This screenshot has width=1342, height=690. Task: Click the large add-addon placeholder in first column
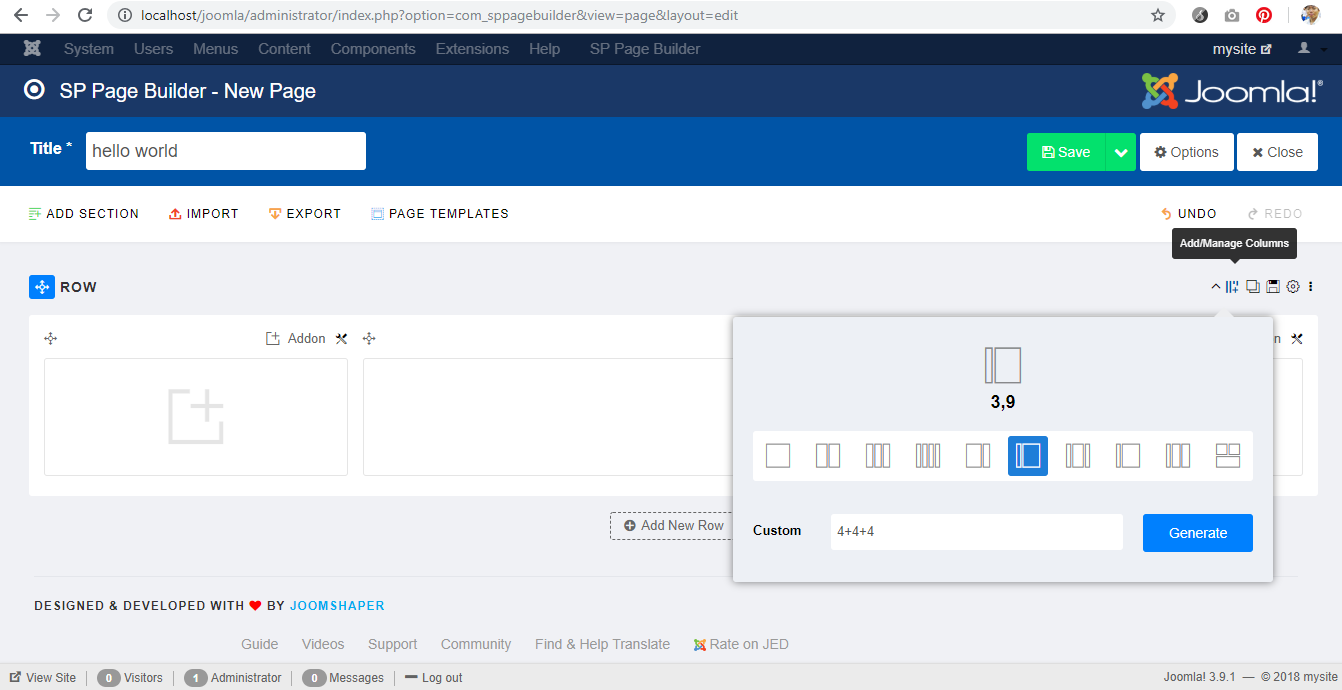tap(196, 417)
